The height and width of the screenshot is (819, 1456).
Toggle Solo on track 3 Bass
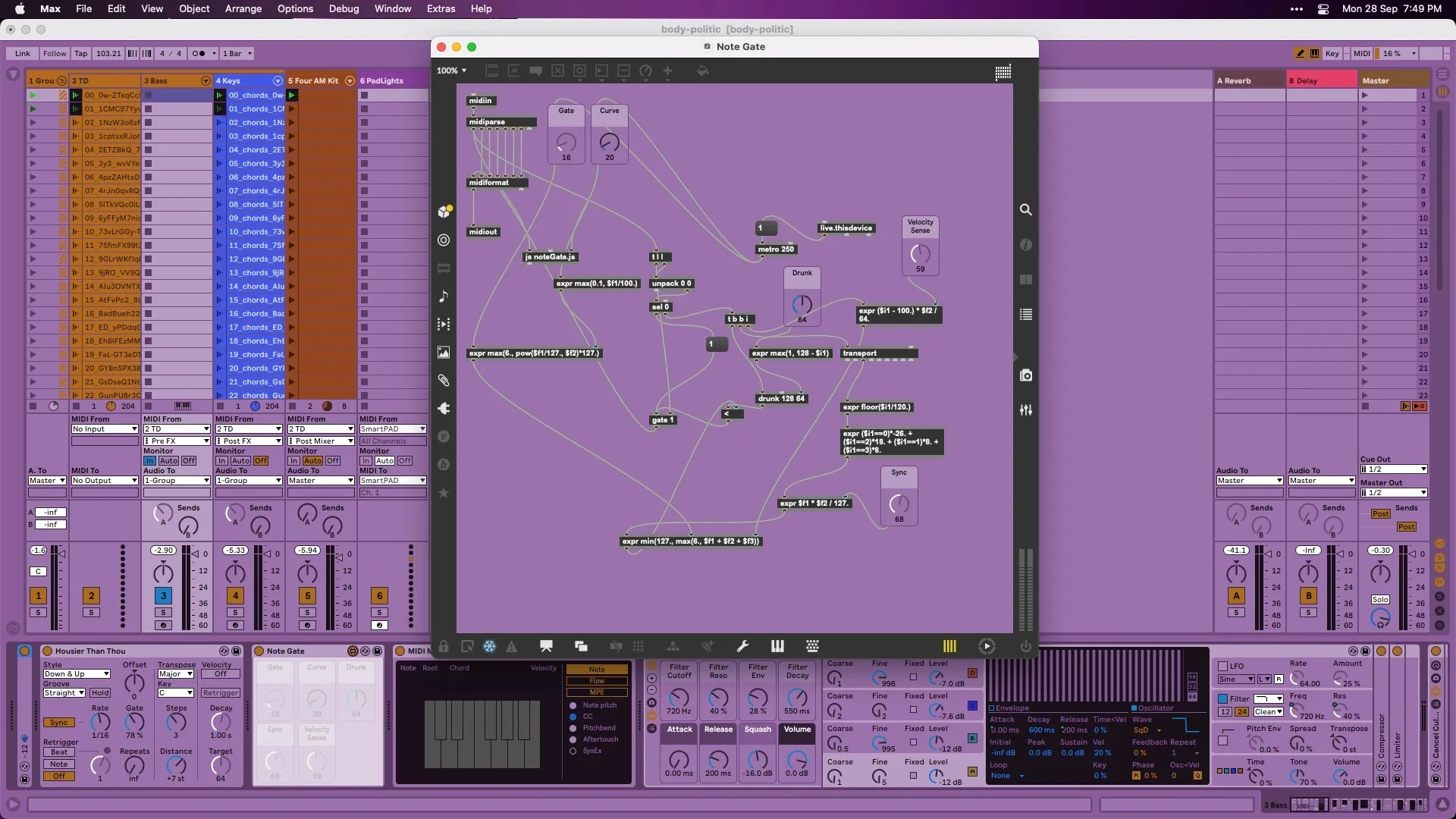tap(163, 612)
